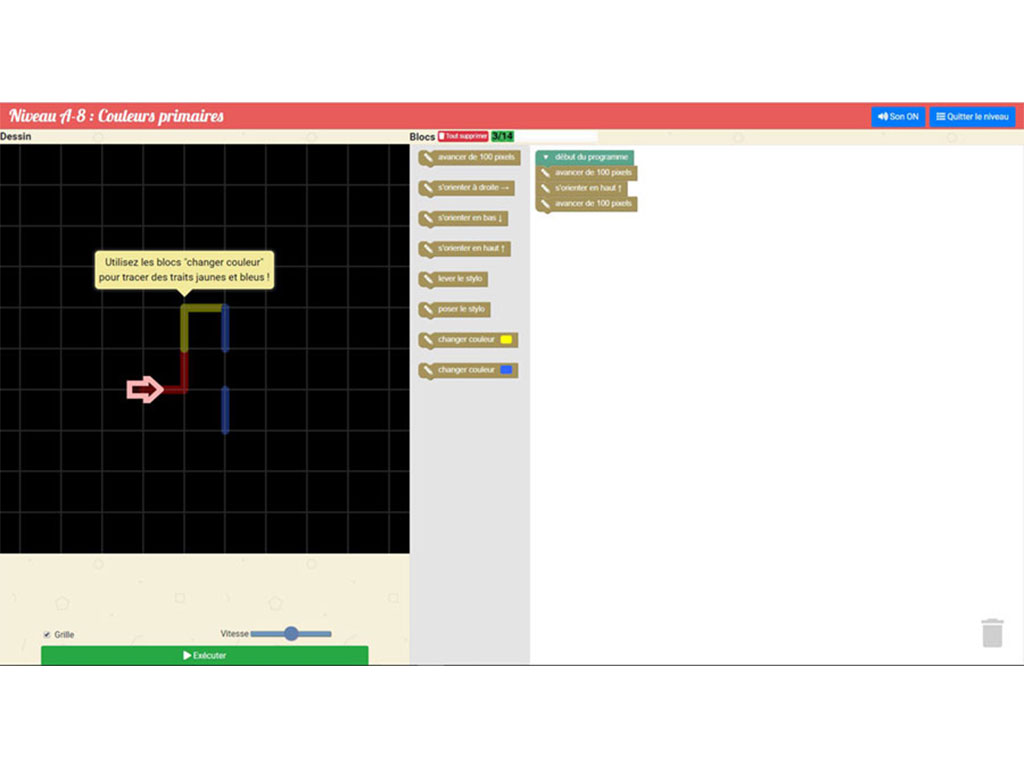Viewport: 1024px width, 768px height.
Task: Click the yellow swatch on changer couleur
Action: [x=506, y=340]
